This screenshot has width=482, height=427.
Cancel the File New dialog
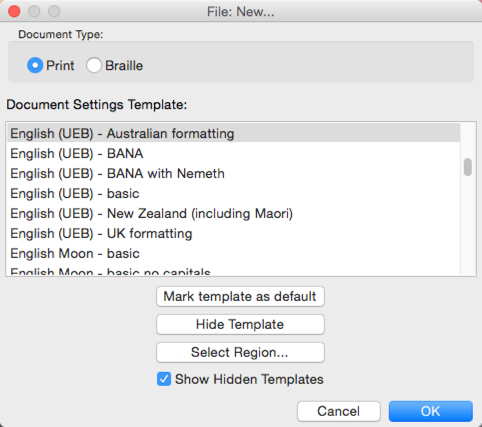point(339,411)
